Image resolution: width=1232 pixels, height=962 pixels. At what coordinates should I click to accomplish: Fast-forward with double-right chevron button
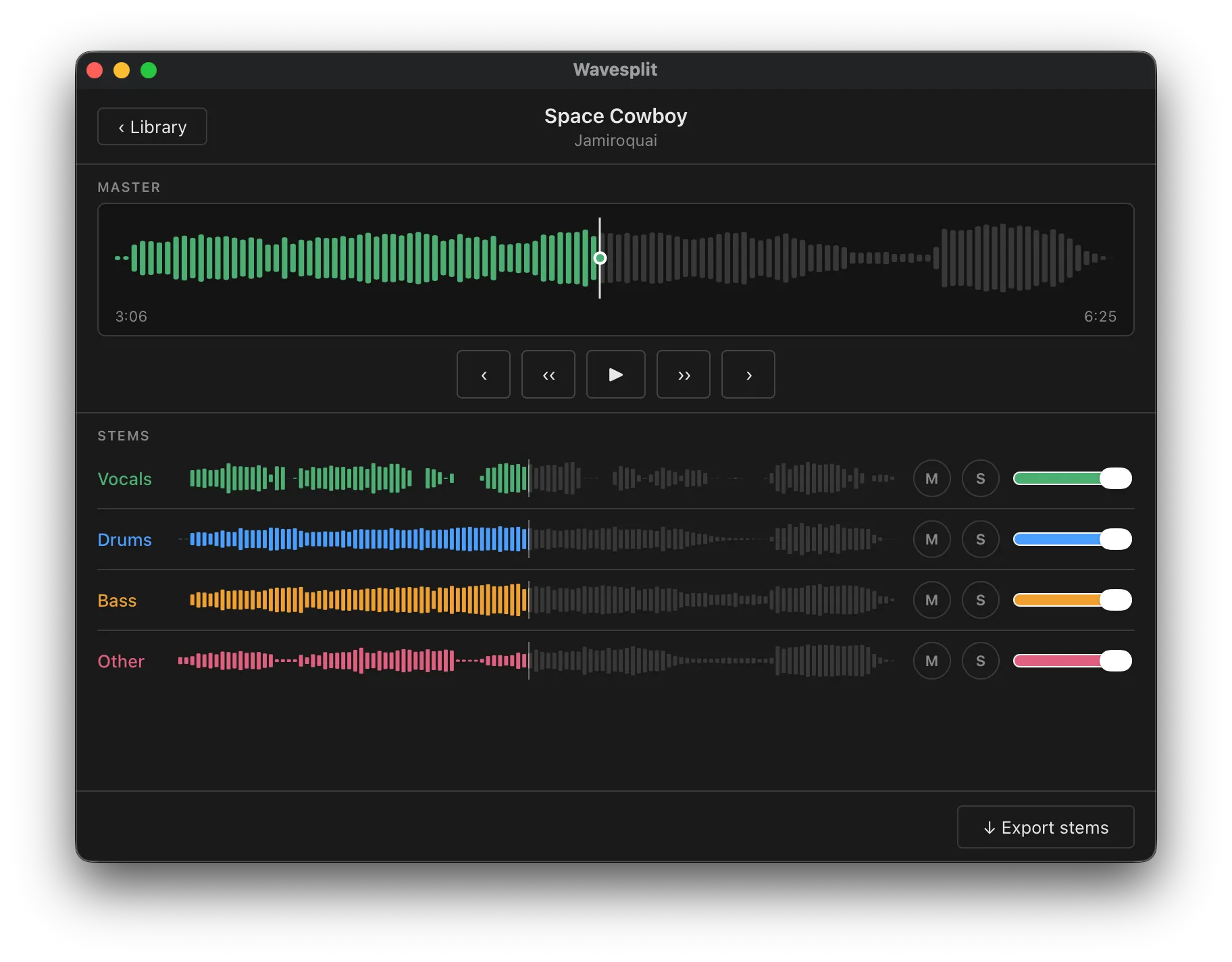683,374
